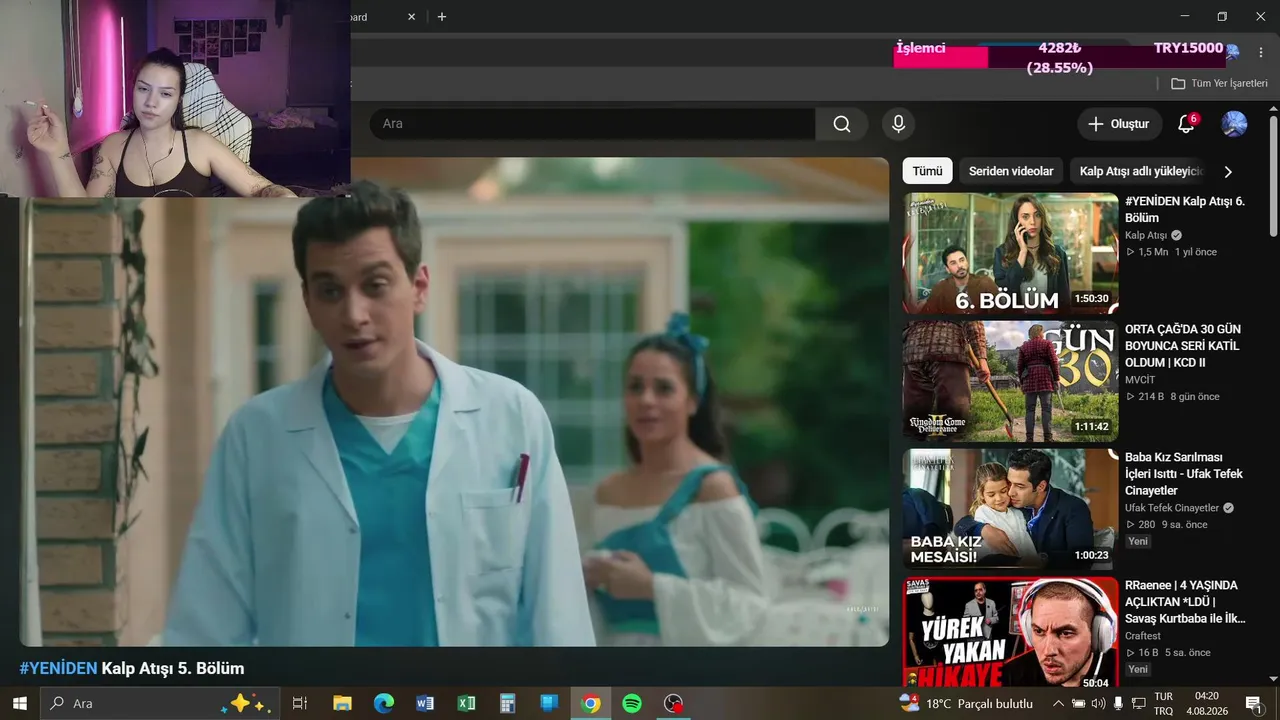Open the Kalp Atışı 6. Bölüm thumbnail
Image resolution: width=1280 pixels, height=720 pixels.
point(1010,254)
